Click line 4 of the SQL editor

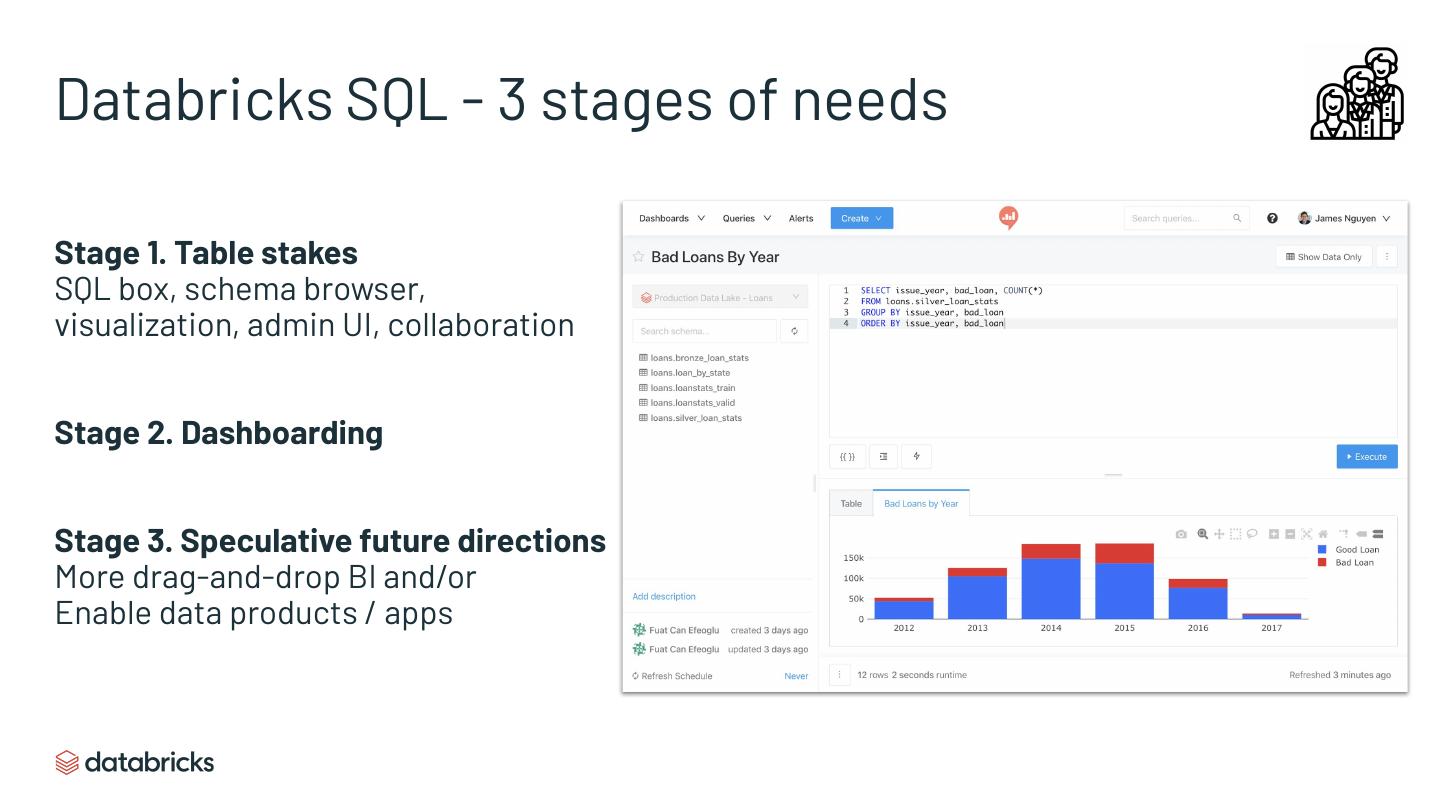[1113, 323]
